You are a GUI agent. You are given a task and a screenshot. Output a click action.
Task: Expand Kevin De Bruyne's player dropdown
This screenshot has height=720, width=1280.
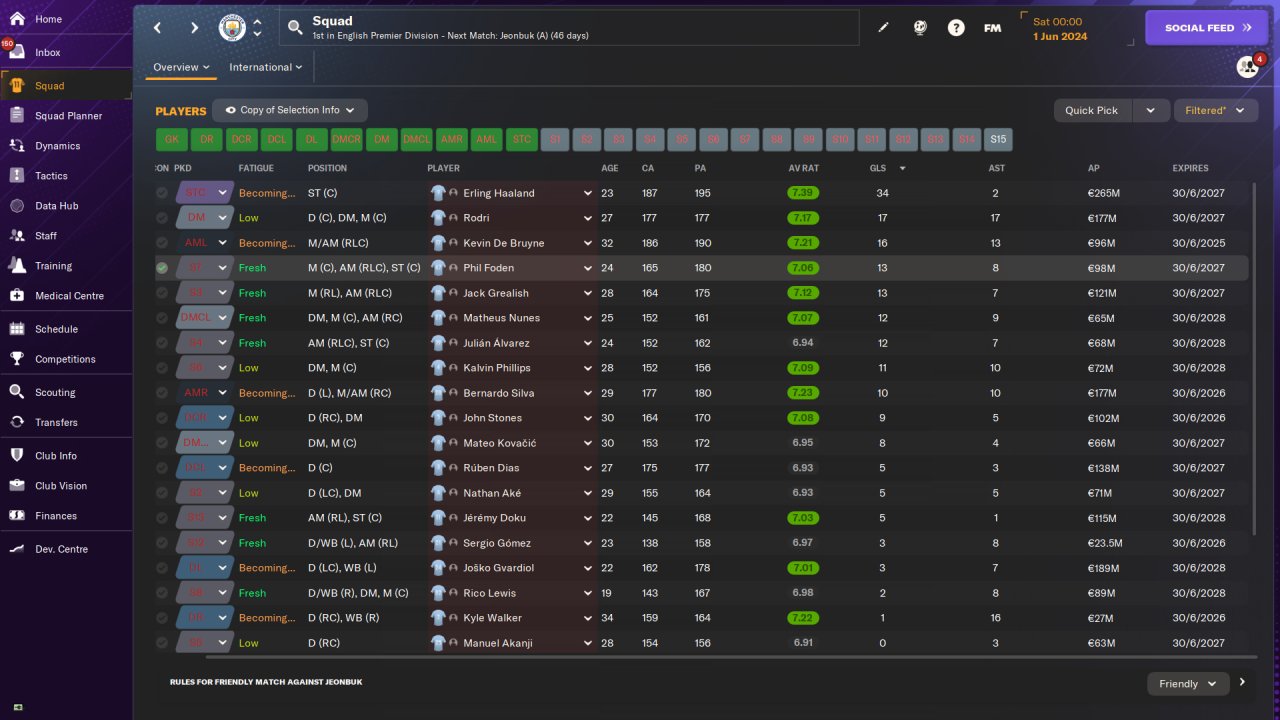588,243
